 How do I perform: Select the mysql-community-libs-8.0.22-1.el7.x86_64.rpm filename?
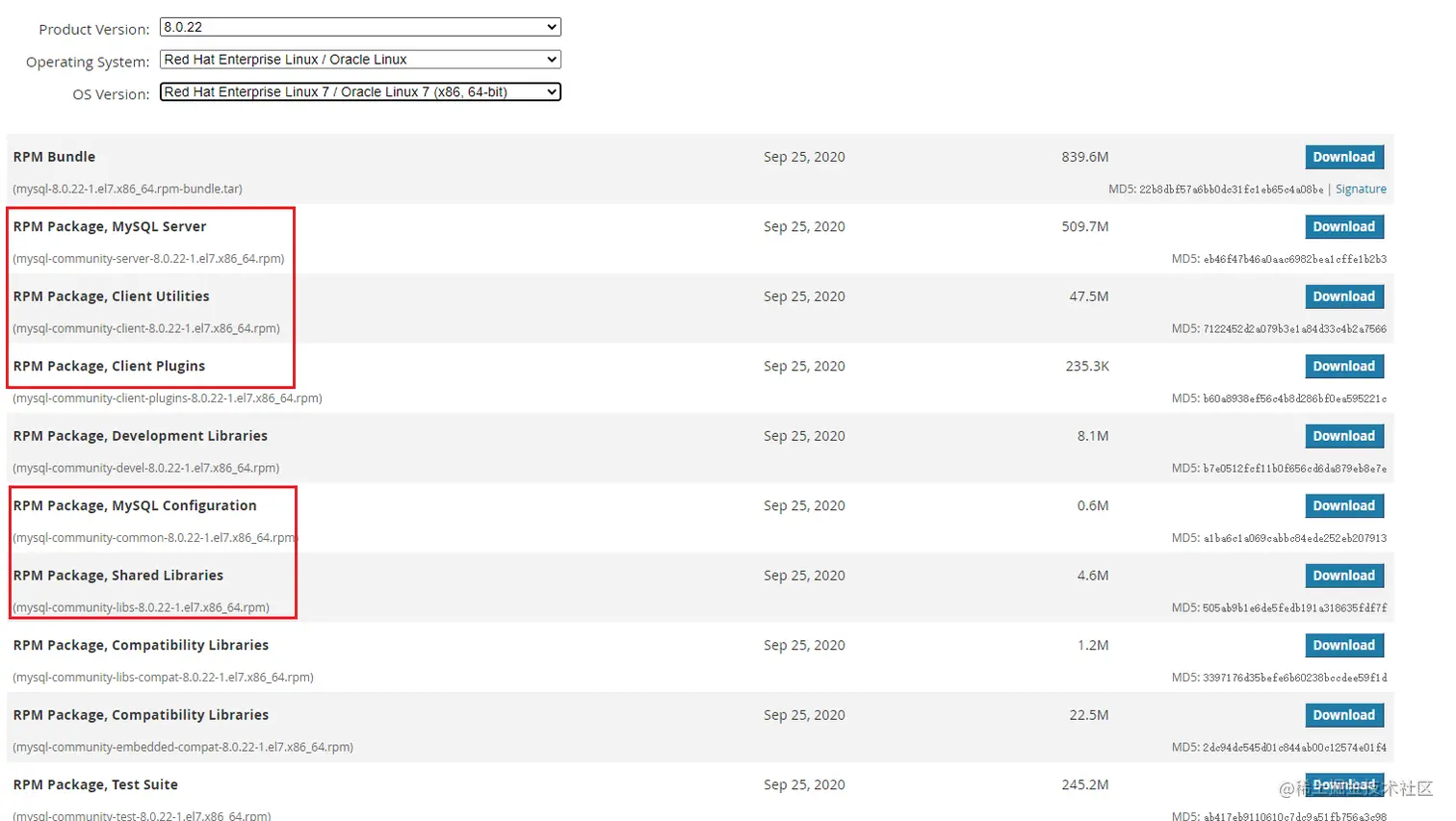tap(141, 608)
